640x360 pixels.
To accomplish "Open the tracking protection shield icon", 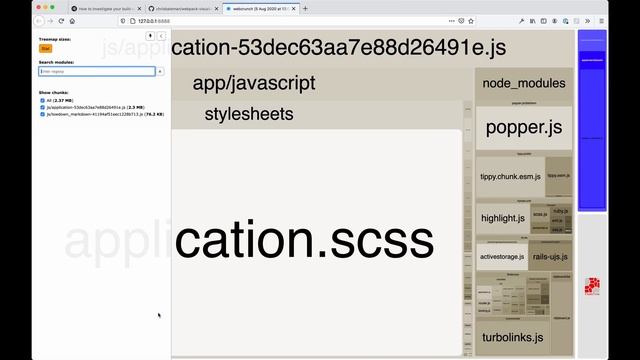I will [x=123, y=21].
